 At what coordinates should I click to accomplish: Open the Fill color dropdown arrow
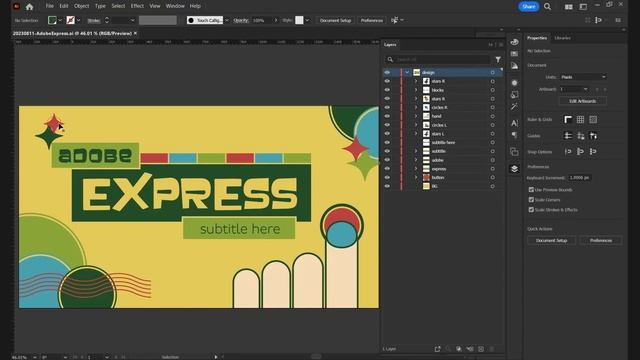click(x=60, y=20)
